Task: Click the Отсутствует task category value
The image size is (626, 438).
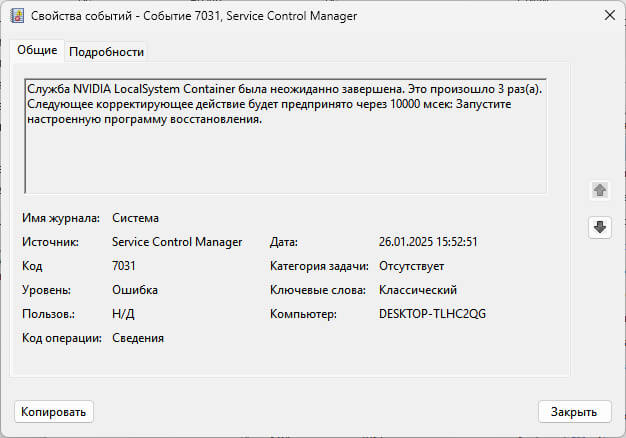Action: pos(411,266)
